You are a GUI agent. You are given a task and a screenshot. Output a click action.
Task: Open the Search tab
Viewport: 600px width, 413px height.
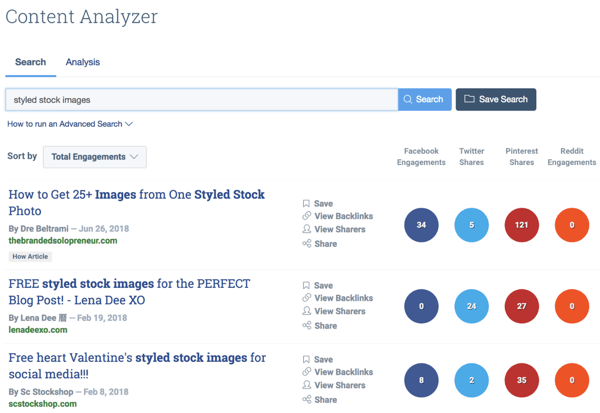tap(31, 62)
